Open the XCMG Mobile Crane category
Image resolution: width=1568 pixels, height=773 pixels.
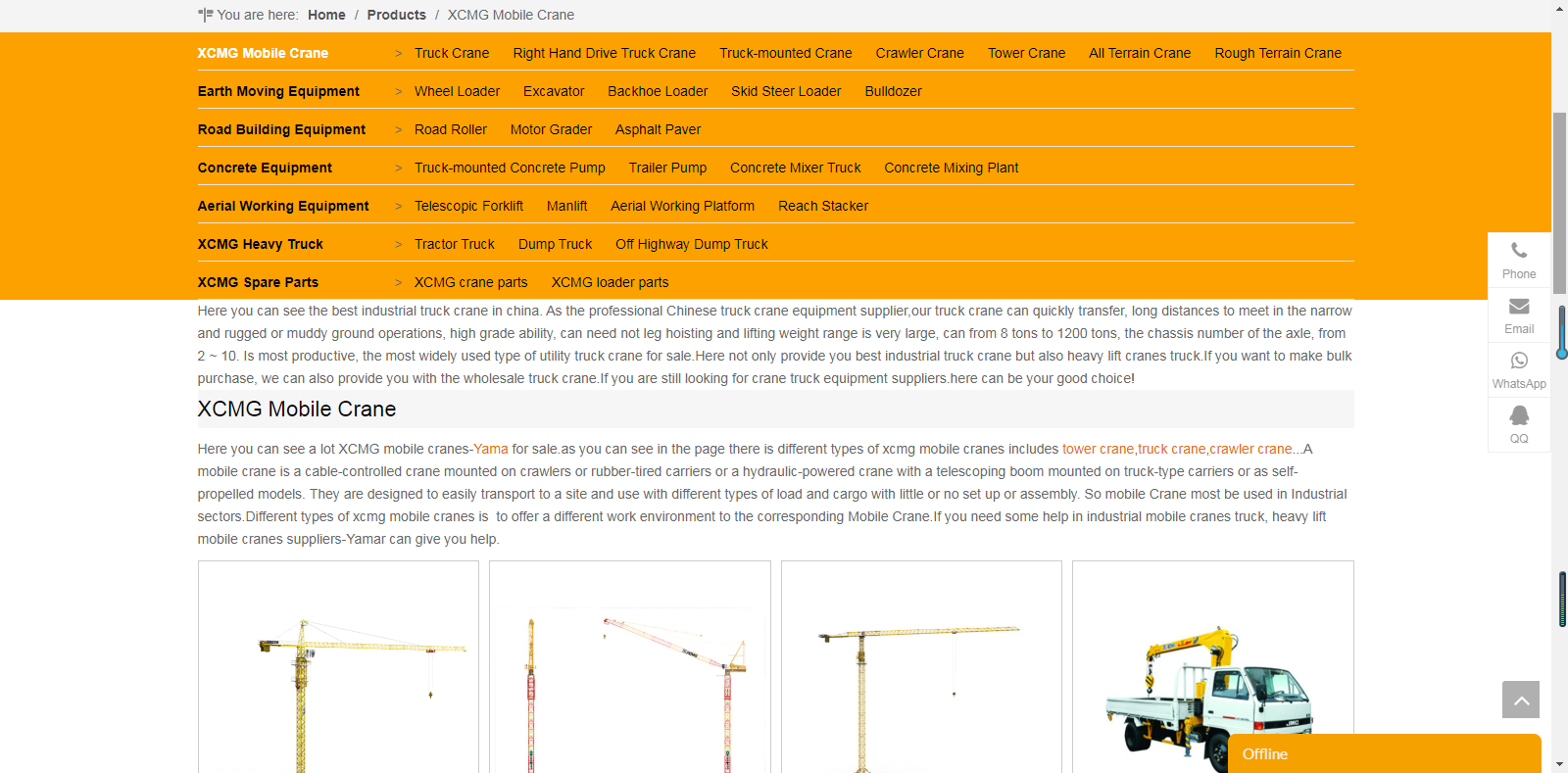tap(263, 53)
